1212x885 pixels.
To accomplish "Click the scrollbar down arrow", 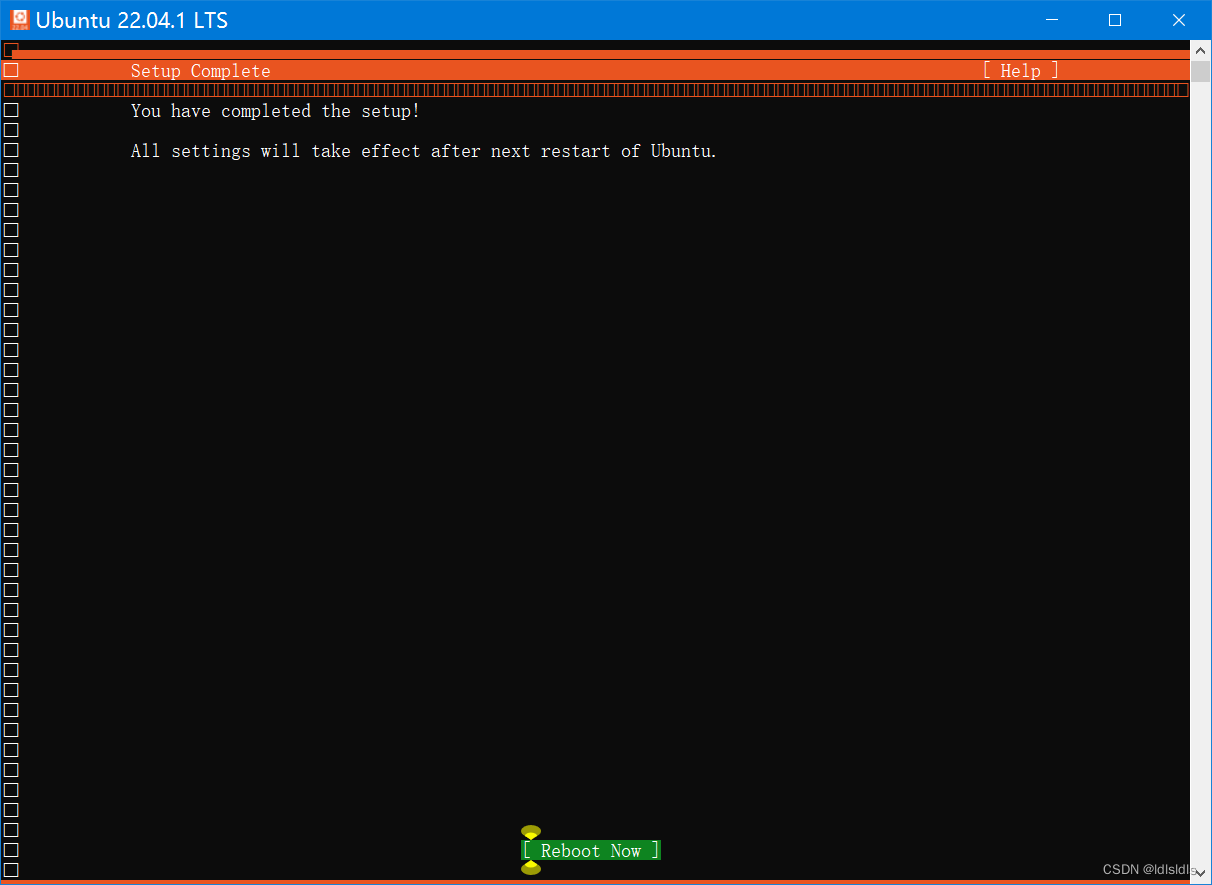I will point(1200,873).
